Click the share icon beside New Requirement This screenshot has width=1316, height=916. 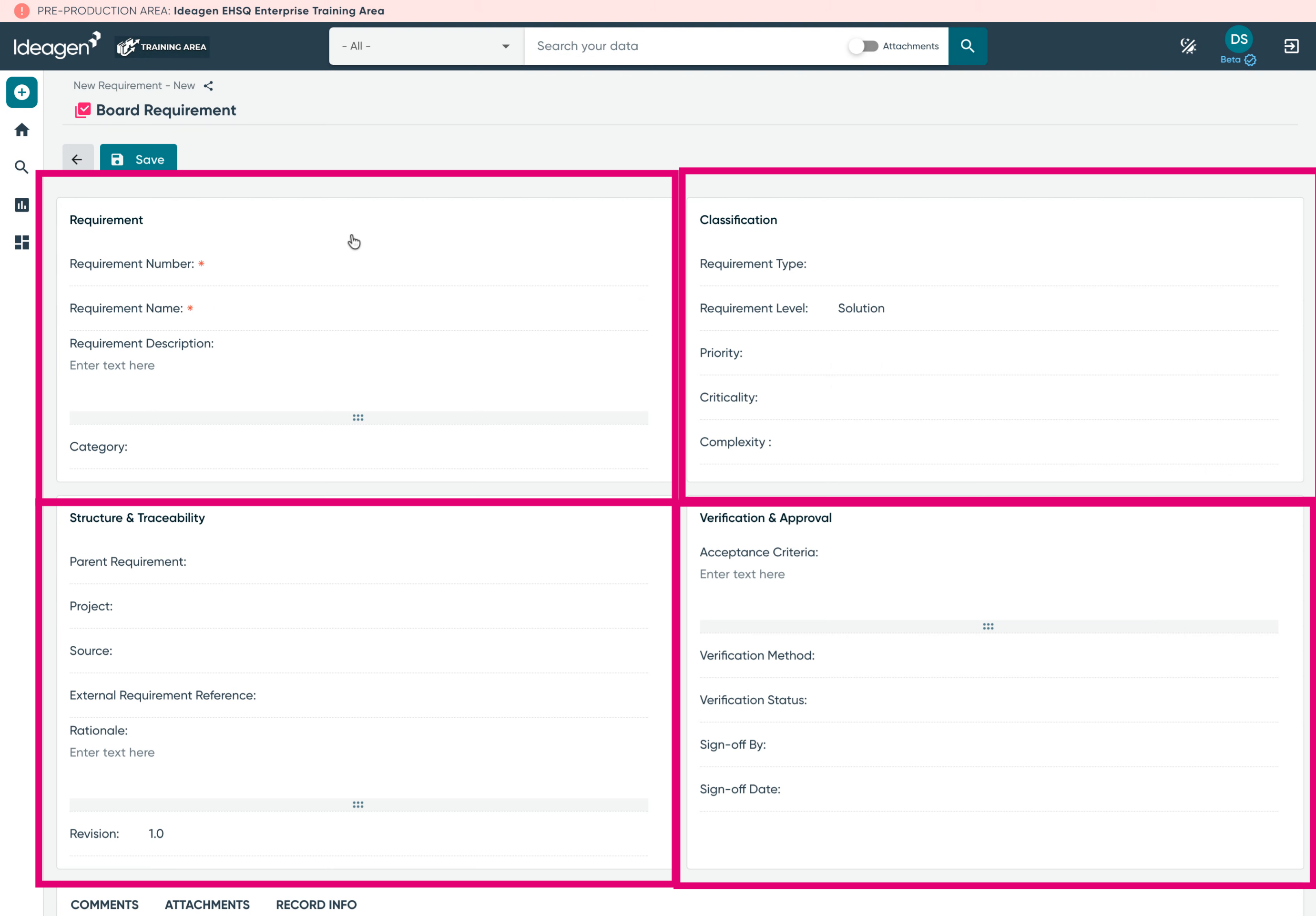pyautogui.click(x=209, y=86)
